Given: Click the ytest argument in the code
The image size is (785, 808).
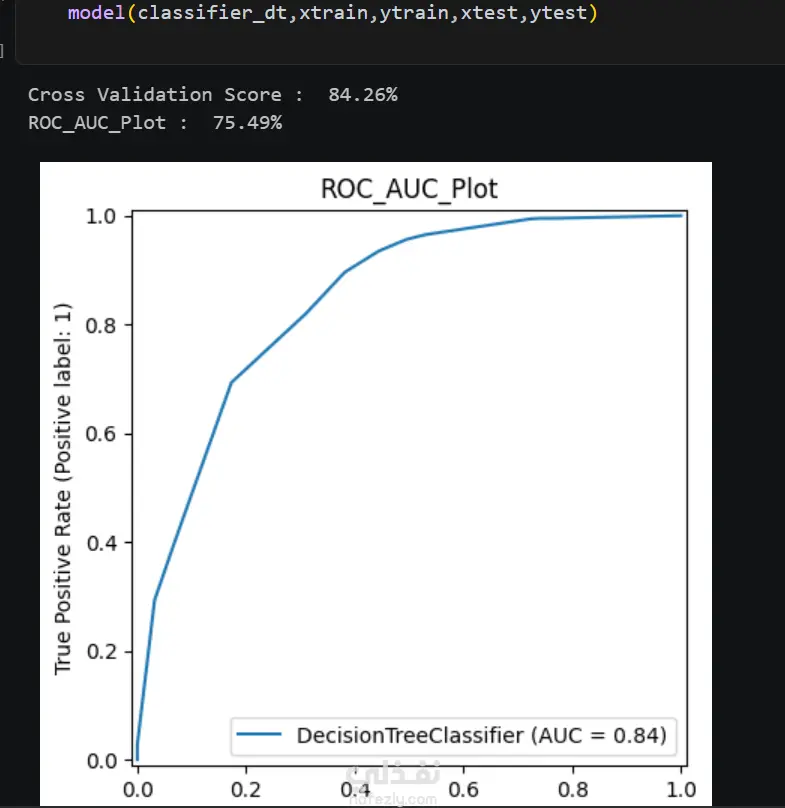Looking at the screenshot, I should [x=559, y=13].
